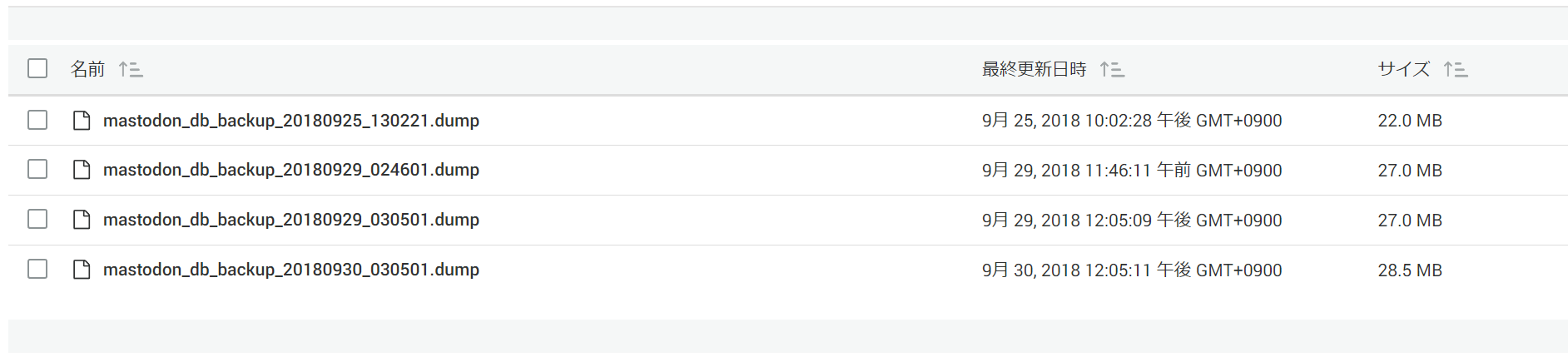1568x357 pixels.
Task: Click the サイズ column header label
Action: click(1403, 69)
